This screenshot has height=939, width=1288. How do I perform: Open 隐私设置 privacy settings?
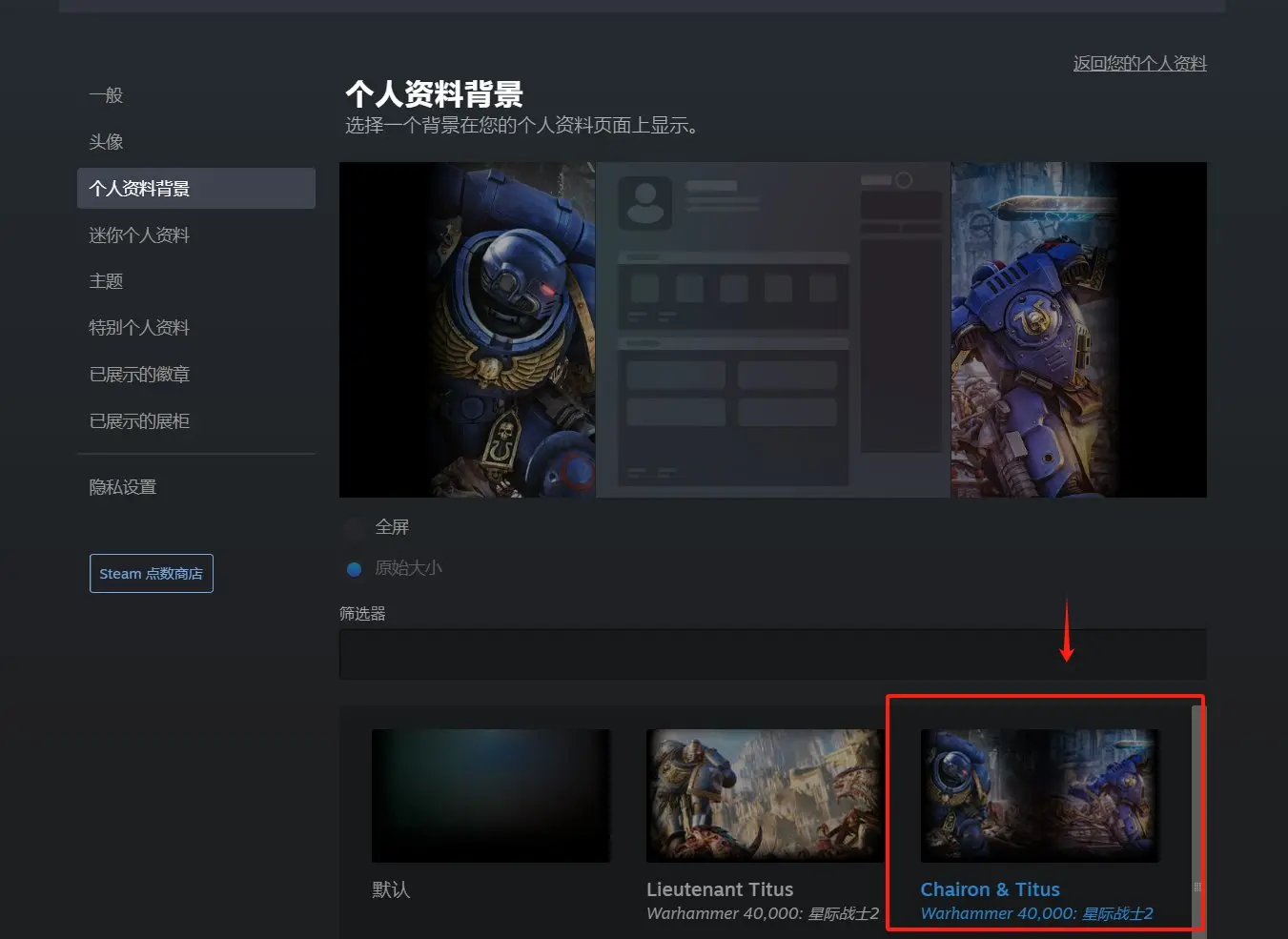[x=122, y=487]
